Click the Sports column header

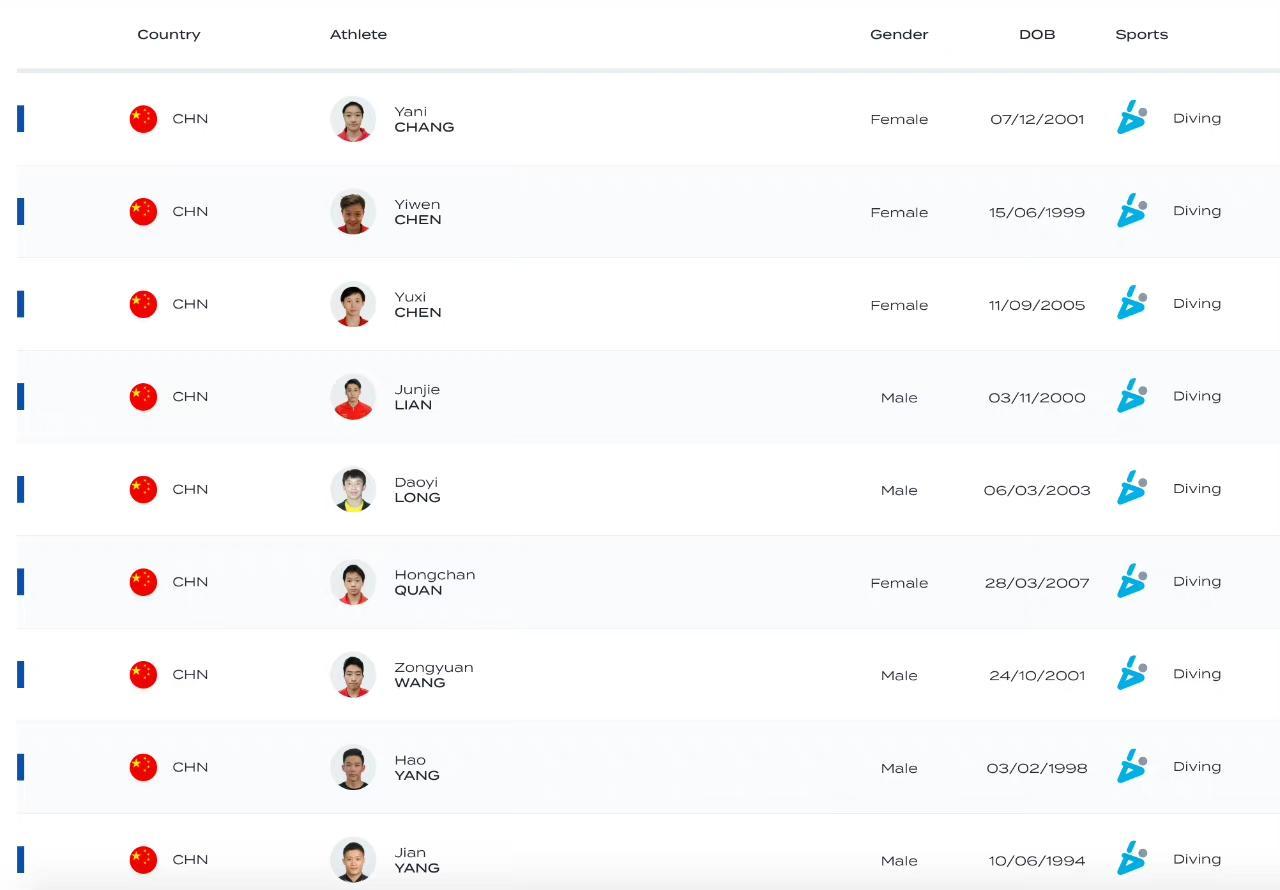1141,34
